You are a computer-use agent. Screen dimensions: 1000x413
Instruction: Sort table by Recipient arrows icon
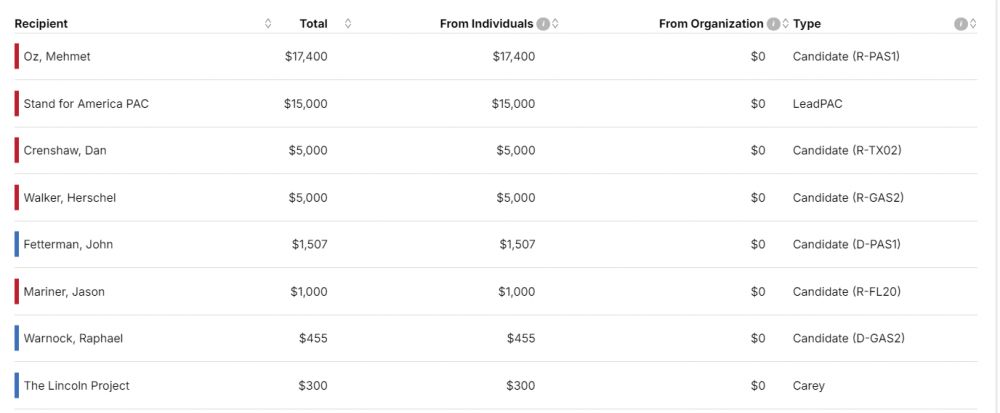[268, 24]
